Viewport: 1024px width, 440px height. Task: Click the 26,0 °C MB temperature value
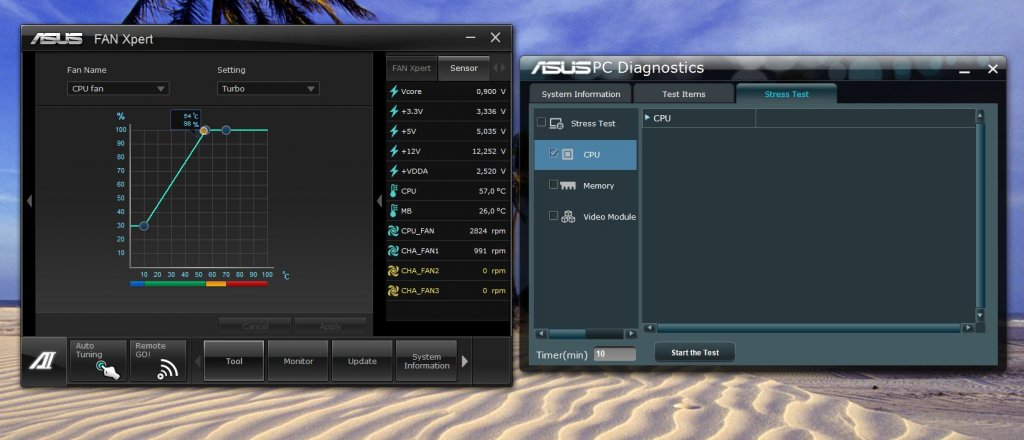[492, 211]
